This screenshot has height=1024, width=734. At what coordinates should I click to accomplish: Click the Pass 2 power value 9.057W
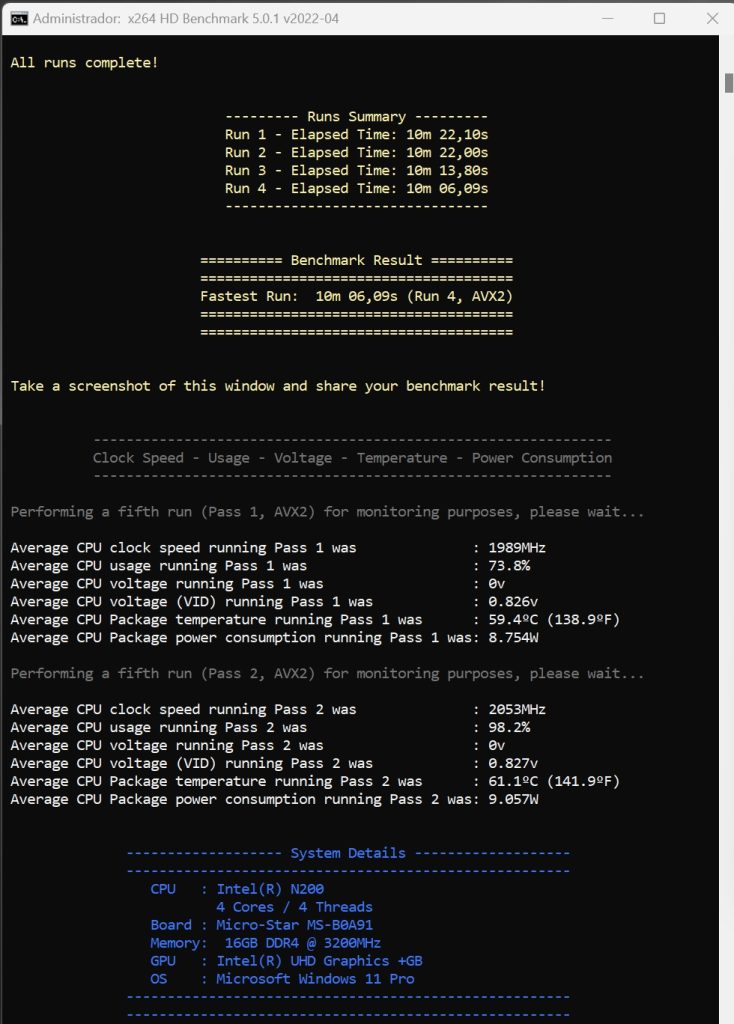513,799
